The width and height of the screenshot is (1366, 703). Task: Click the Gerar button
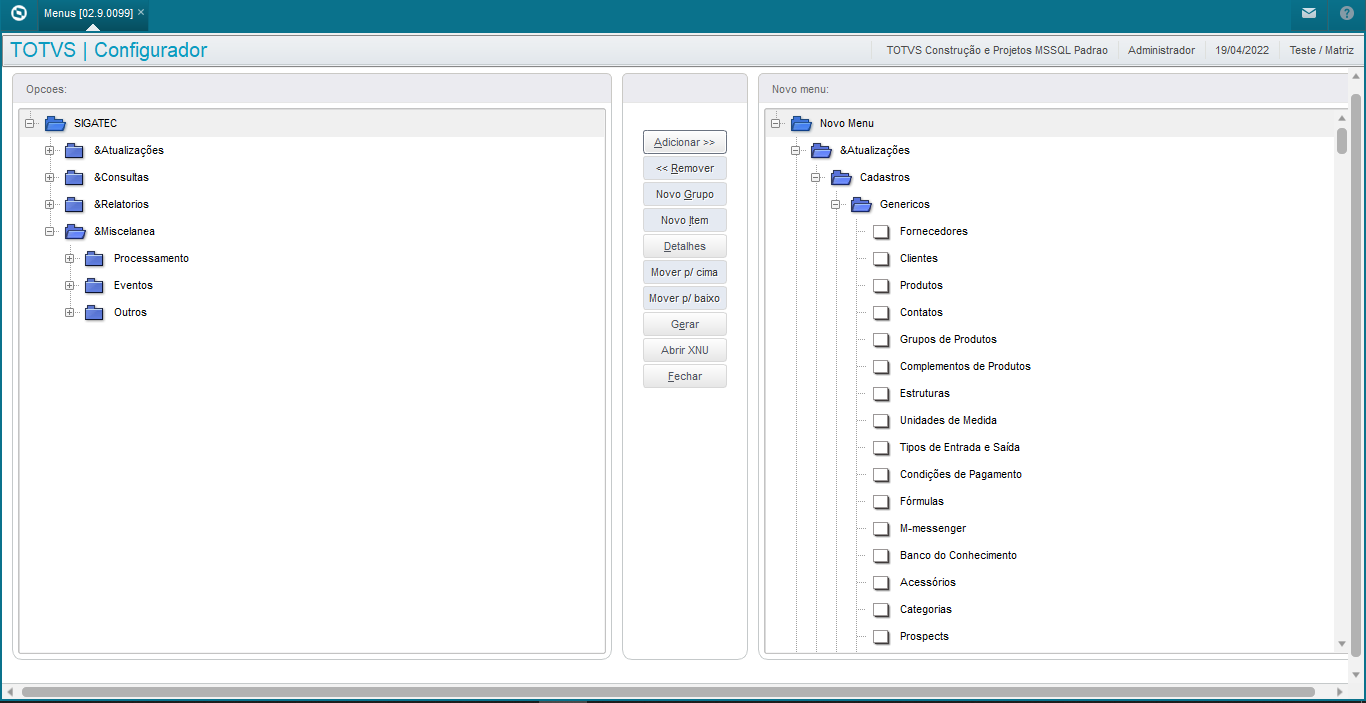point(685,324)
